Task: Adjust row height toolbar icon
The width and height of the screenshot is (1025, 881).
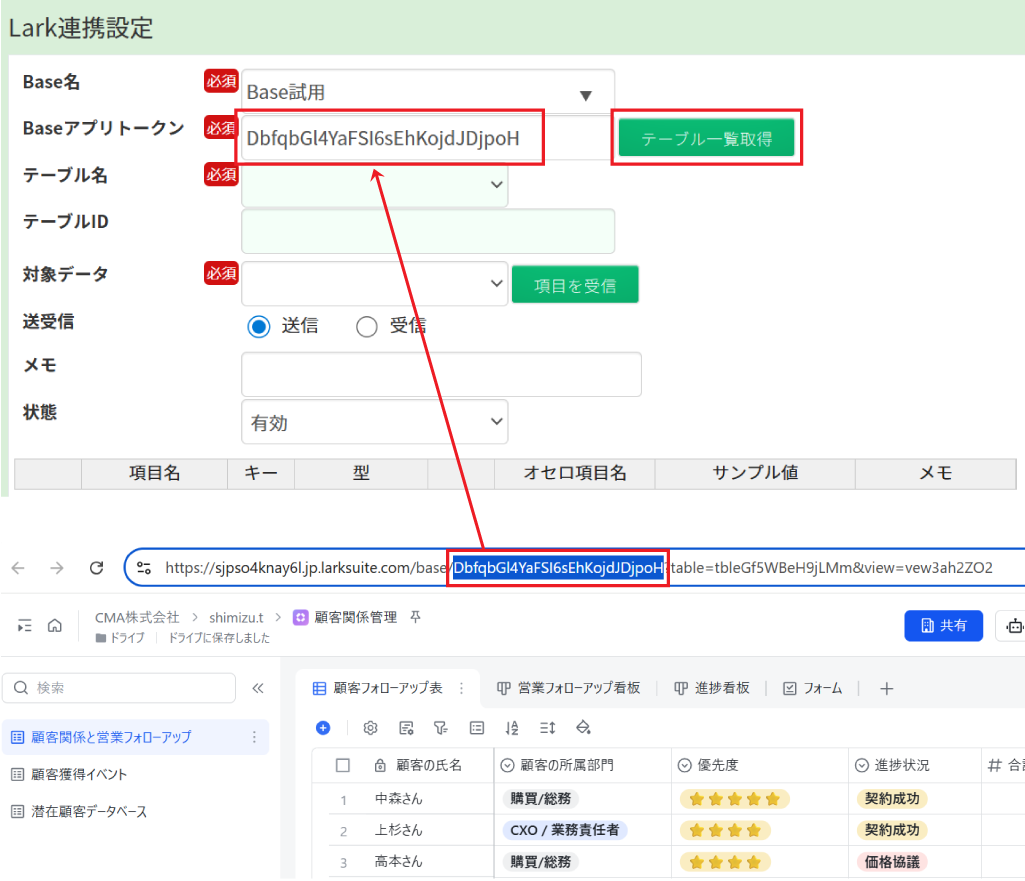Action: coord(548,727)
